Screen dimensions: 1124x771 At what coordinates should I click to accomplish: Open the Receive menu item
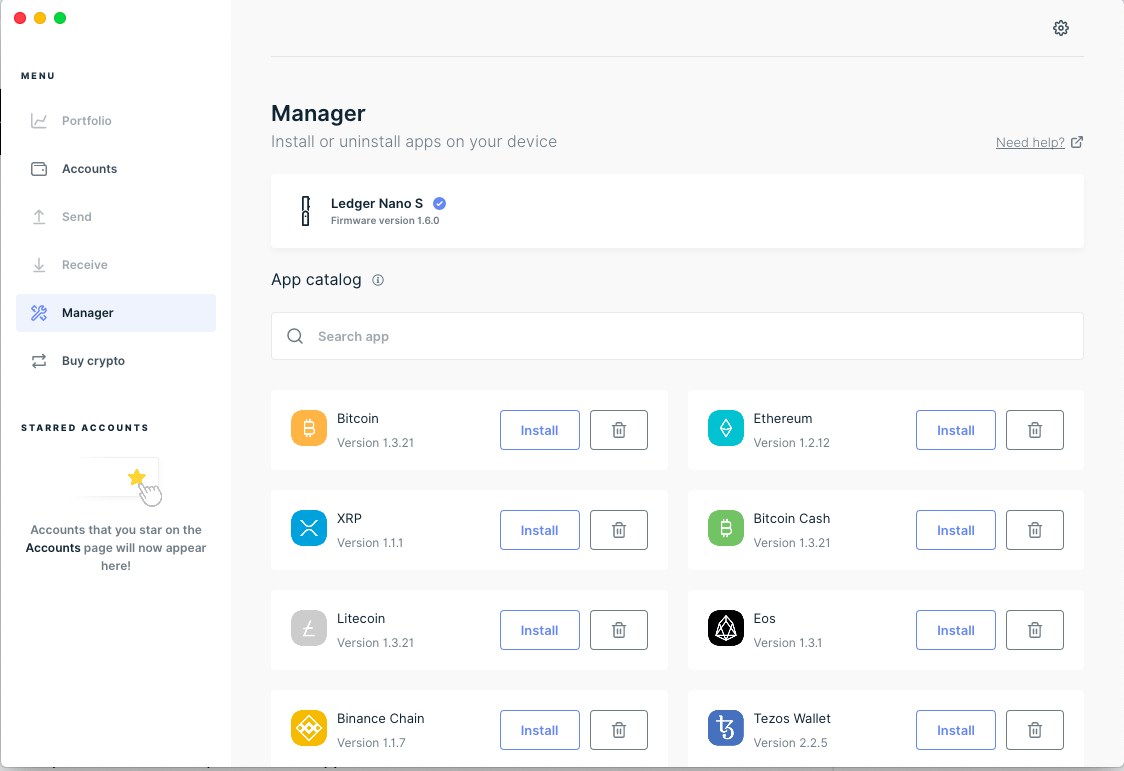click(x=84, y=265)
